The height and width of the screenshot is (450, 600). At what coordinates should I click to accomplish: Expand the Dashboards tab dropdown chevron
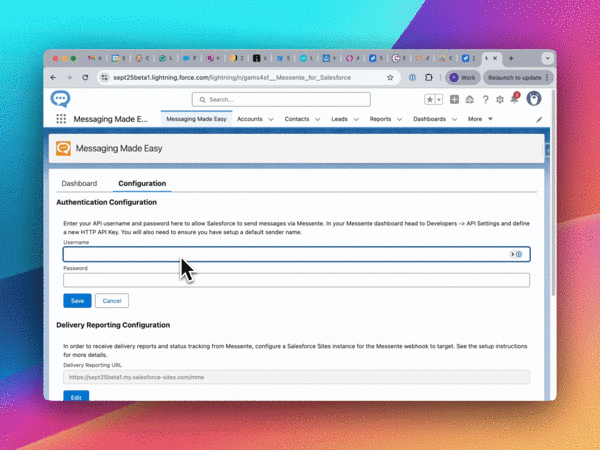tap(455, 119)
